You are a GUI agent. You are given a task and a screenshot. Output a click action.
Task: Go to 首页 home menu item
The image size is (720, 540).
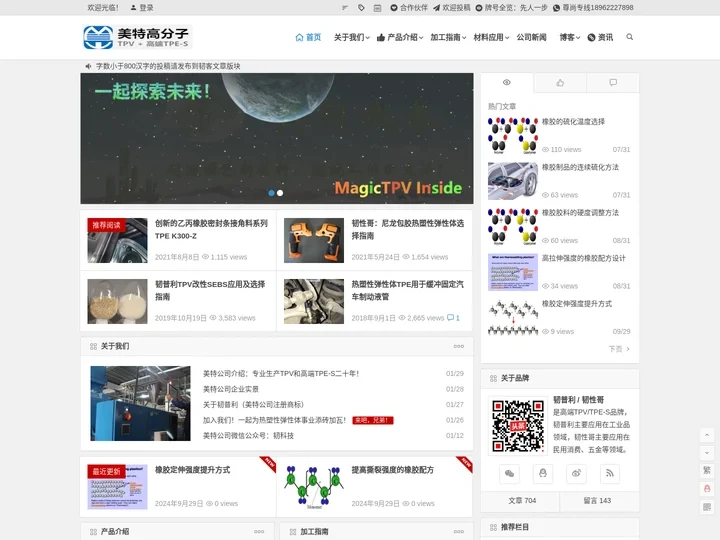click(x=308, y=37)
